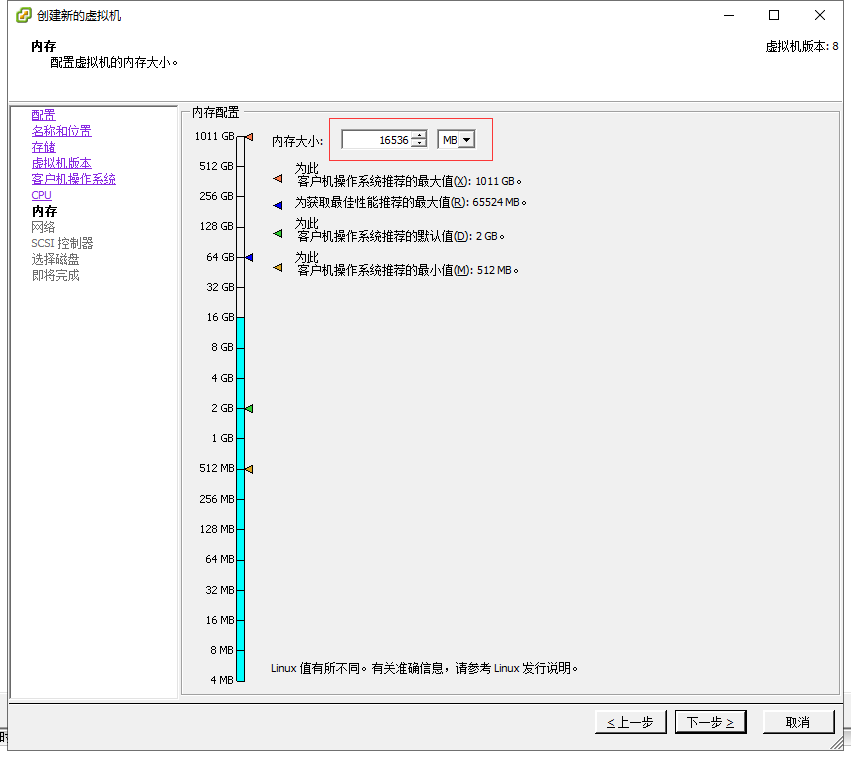Image resolution: width=851 pixels, height=760 pixels.
Task: Click the yellow minimum marker at 512 MB
Action: (x=248, y=468)
